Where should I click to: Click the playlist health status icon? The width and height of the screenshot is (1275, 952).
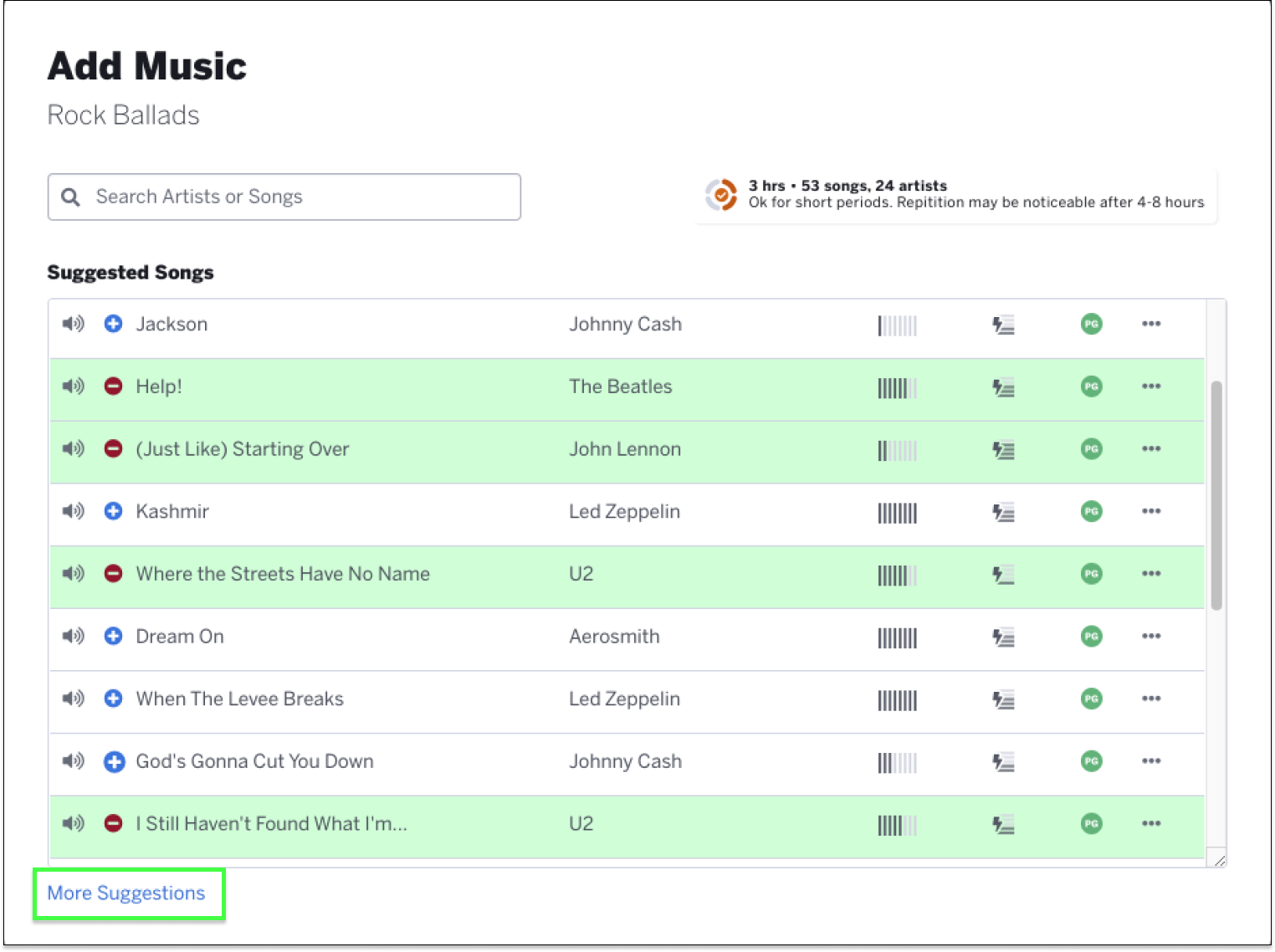(721, 195)
